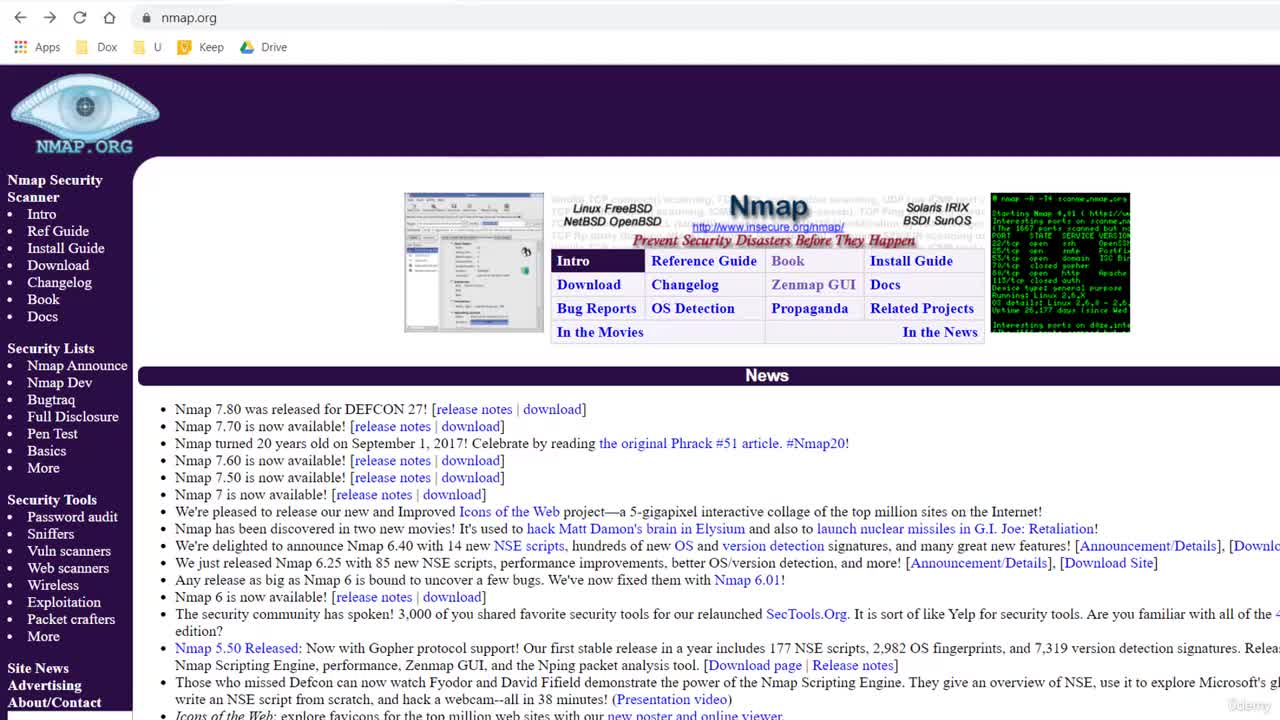The image size is (1280, 720).
Task: Open Install Guide in banner table
Action: (x=911, y=261)
